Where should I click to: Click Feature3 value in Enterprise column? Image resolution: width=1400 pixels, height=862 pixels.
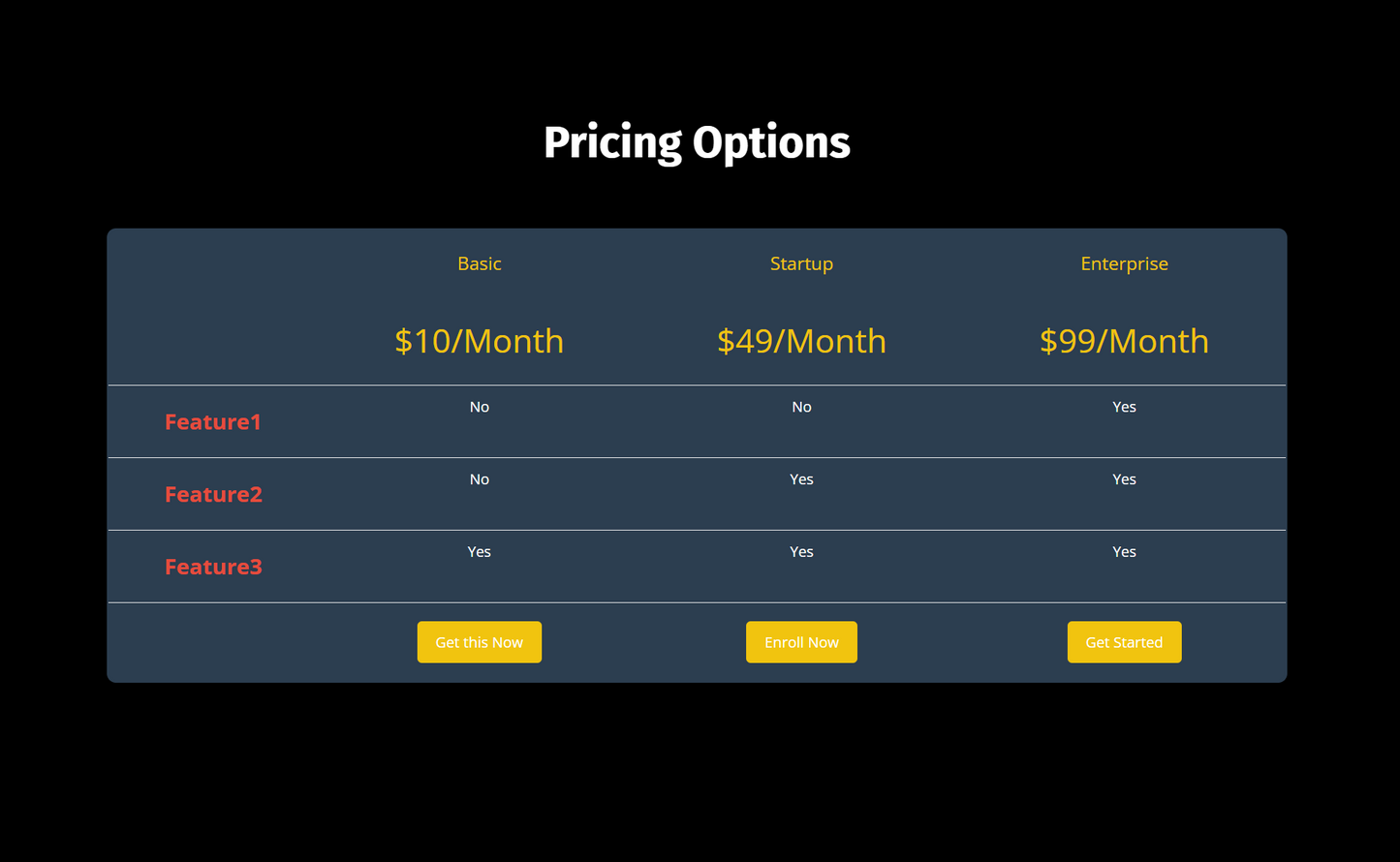tap(1124, 552)
